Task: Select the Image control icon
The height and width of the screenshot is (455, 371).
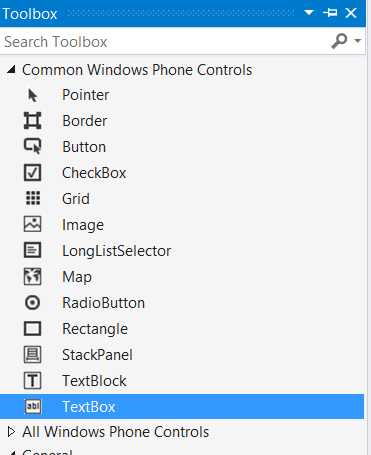Action: pyautogui.click(x=32, y=224)
